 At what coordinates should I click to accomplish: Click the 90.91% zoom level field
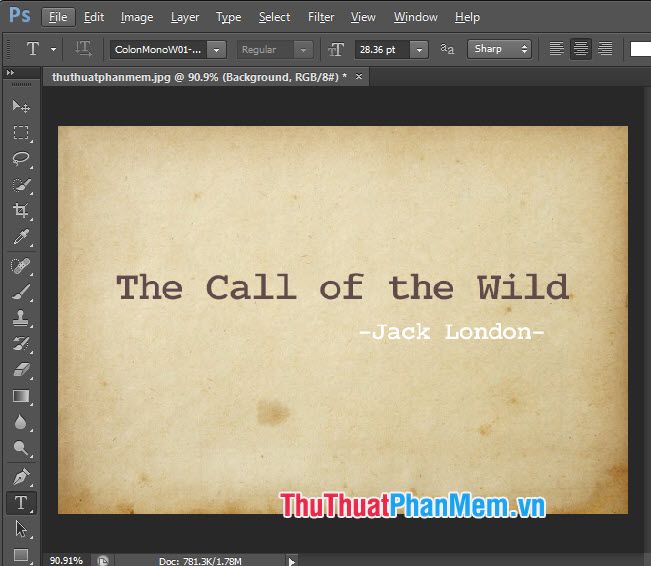[66, 561]
